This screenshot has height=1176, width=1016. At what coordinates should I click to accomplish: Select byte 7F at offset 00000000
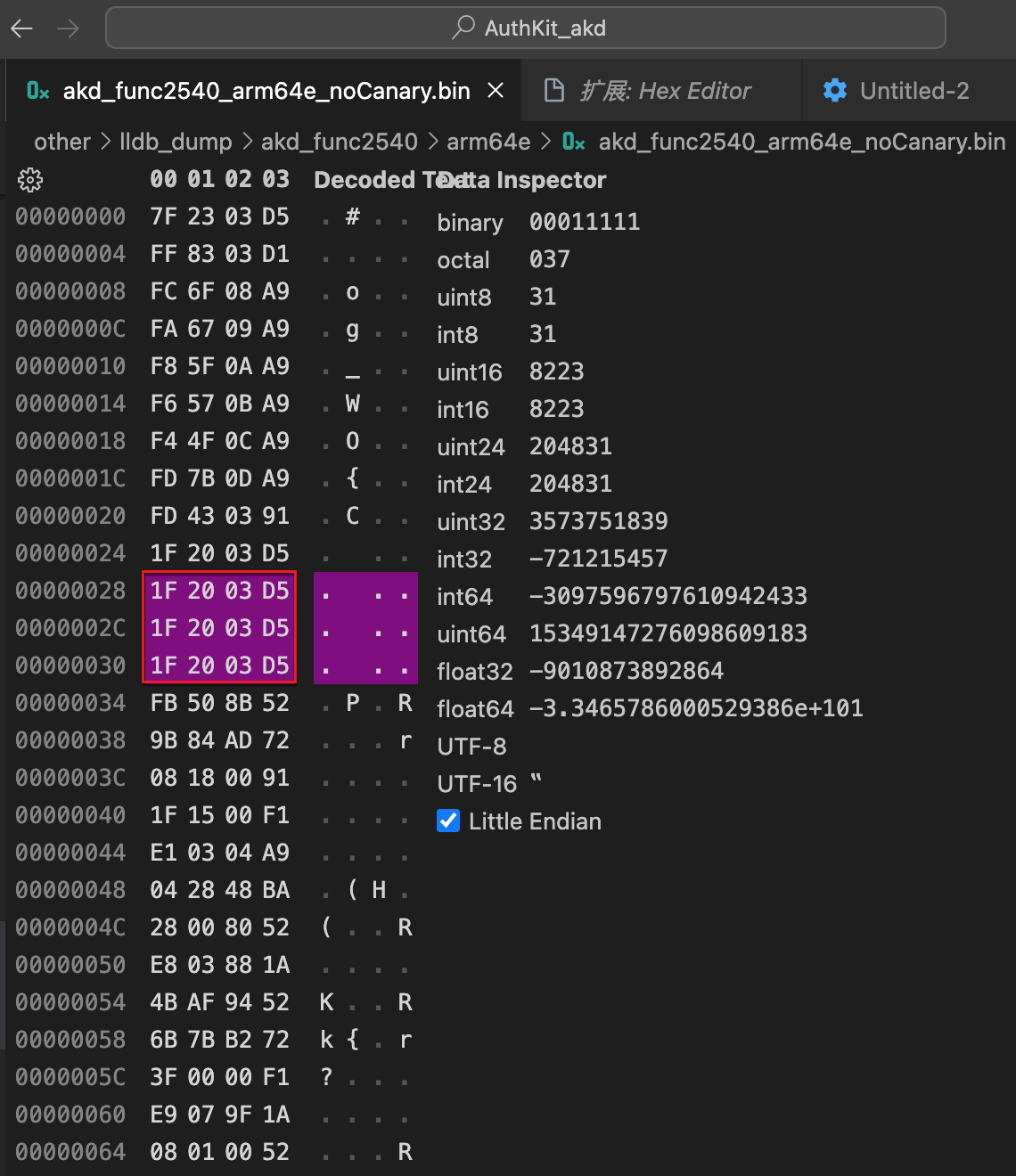point(164,216)
